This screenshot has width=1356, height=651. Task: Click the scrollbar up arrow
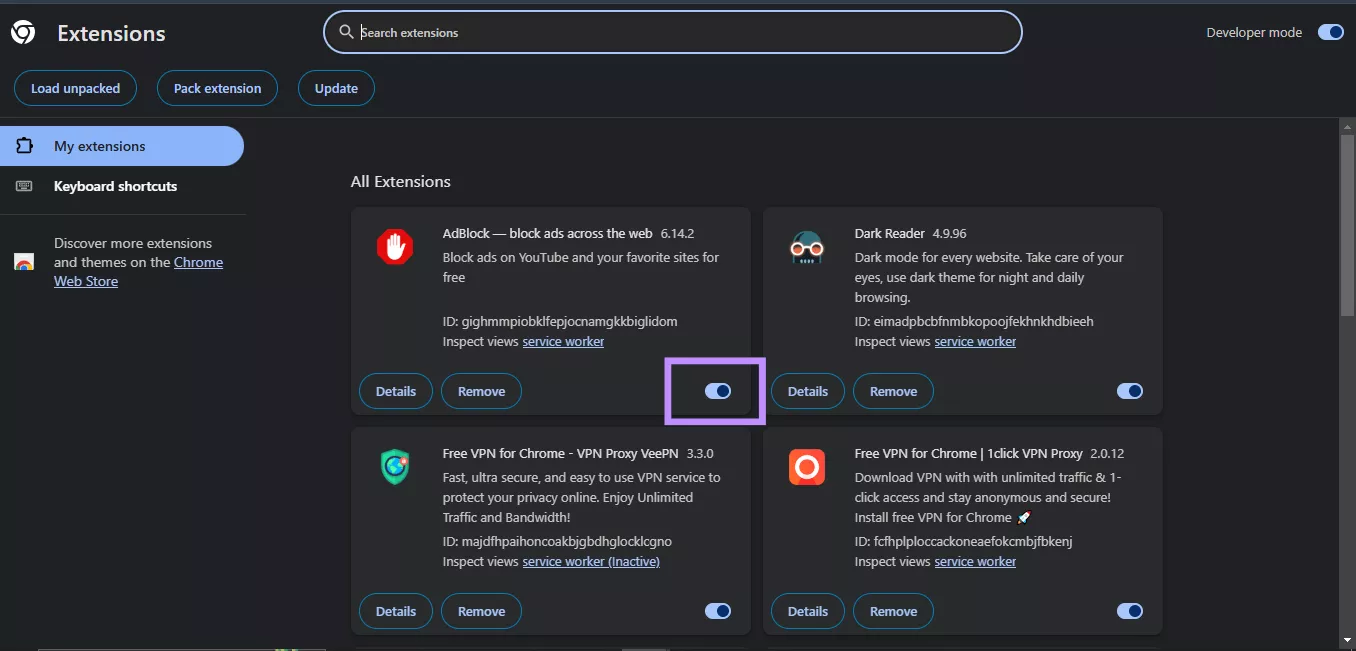[x=1347, y=126]
